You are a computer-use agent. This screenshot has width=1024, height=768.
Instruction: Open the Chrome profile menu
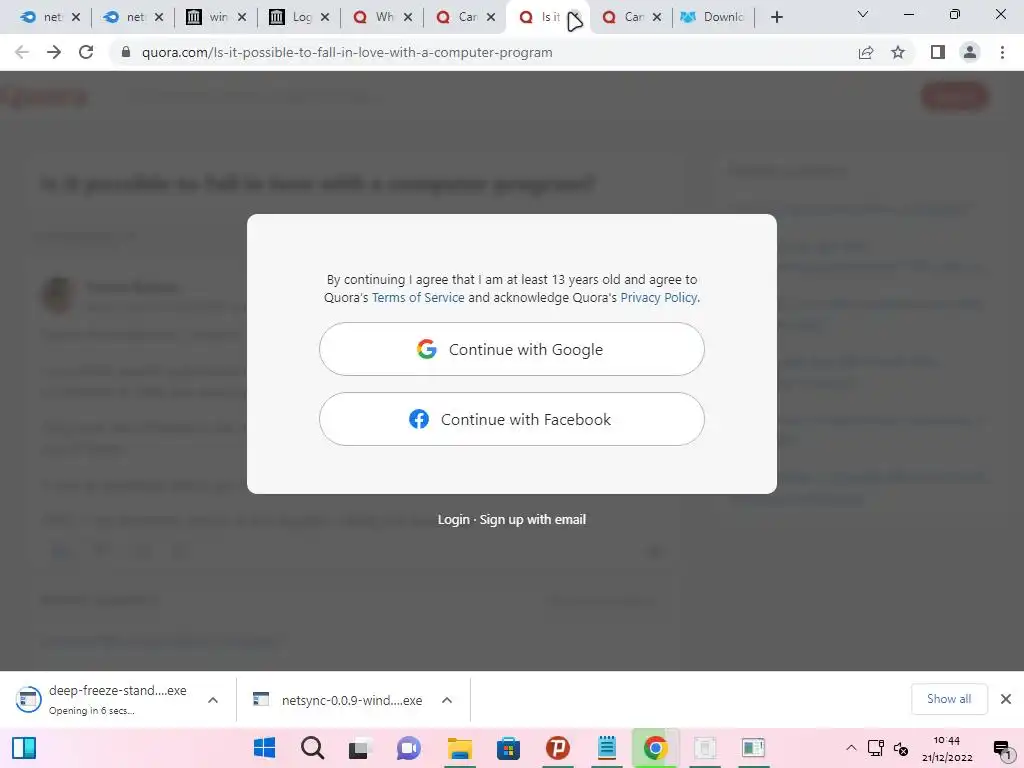point(970,52)
